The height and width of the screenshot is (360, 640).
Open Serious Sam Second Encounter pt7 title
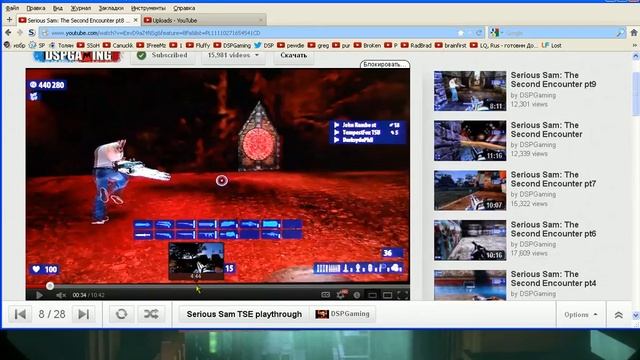pos(553,179)
